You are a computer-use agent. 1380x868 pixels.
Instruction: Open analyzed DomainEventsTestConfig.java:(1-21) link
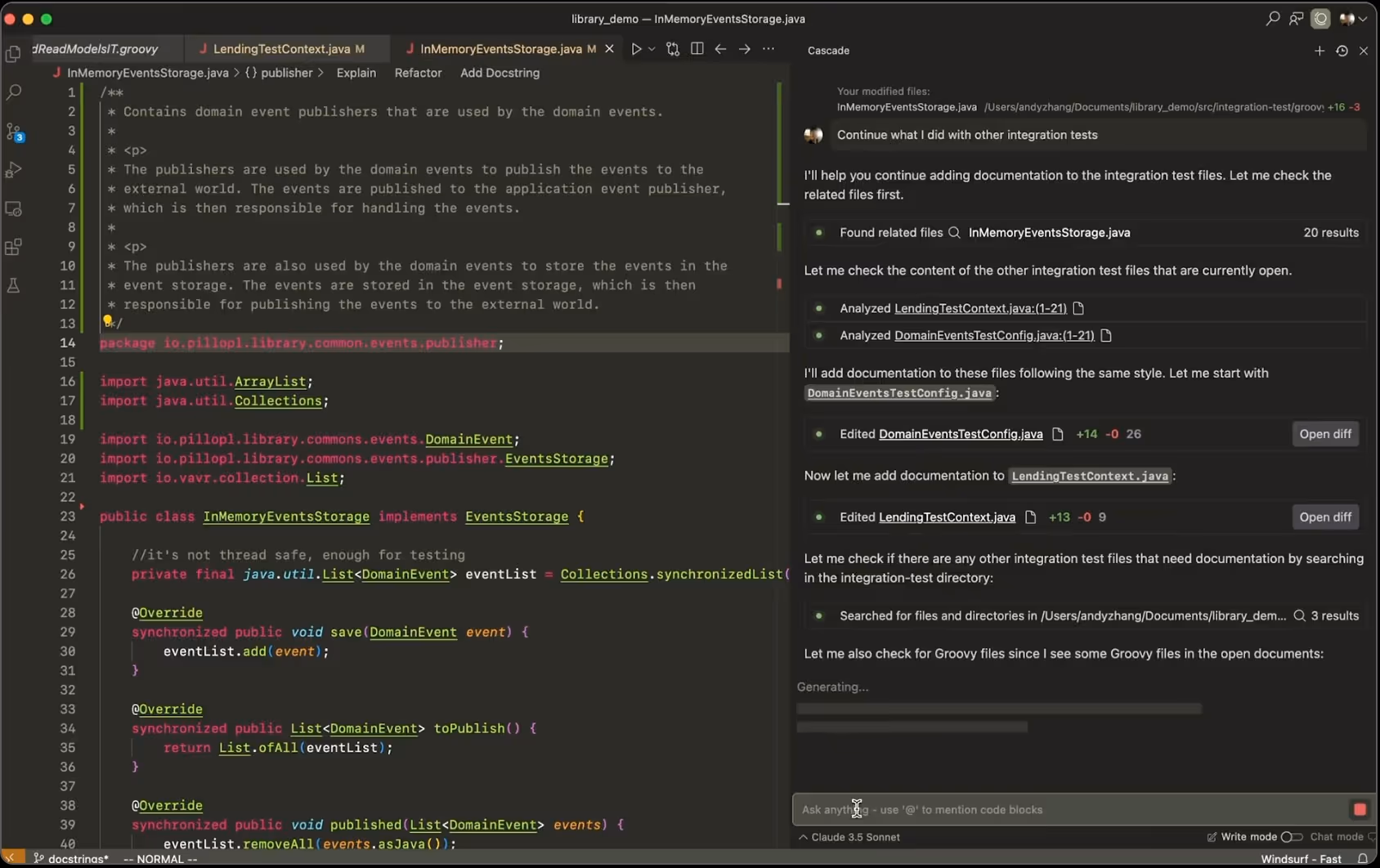pos(994,335)
